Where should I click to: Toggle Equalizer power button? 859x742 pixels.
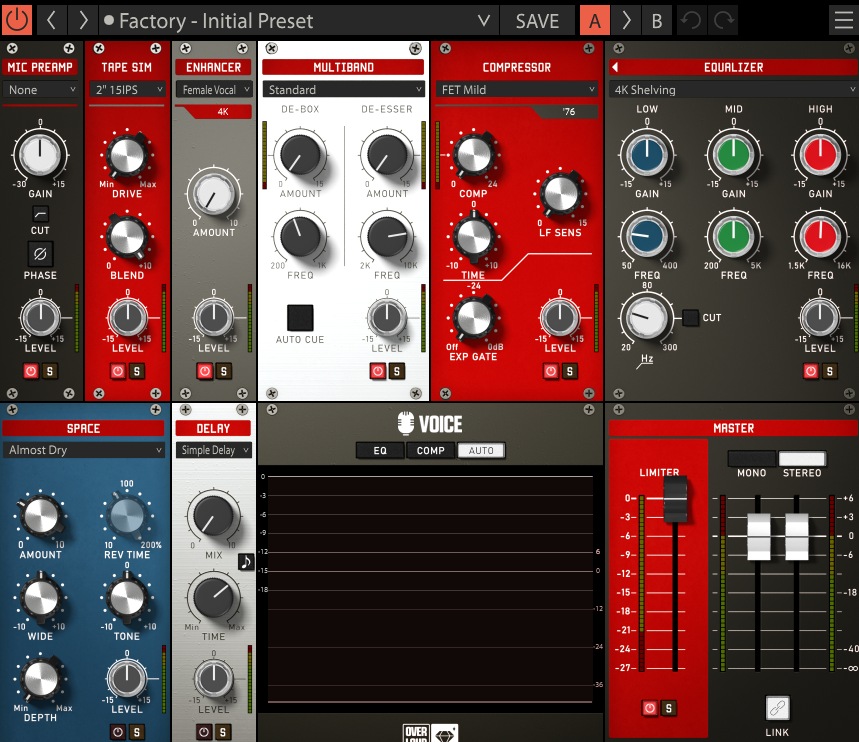811,371
